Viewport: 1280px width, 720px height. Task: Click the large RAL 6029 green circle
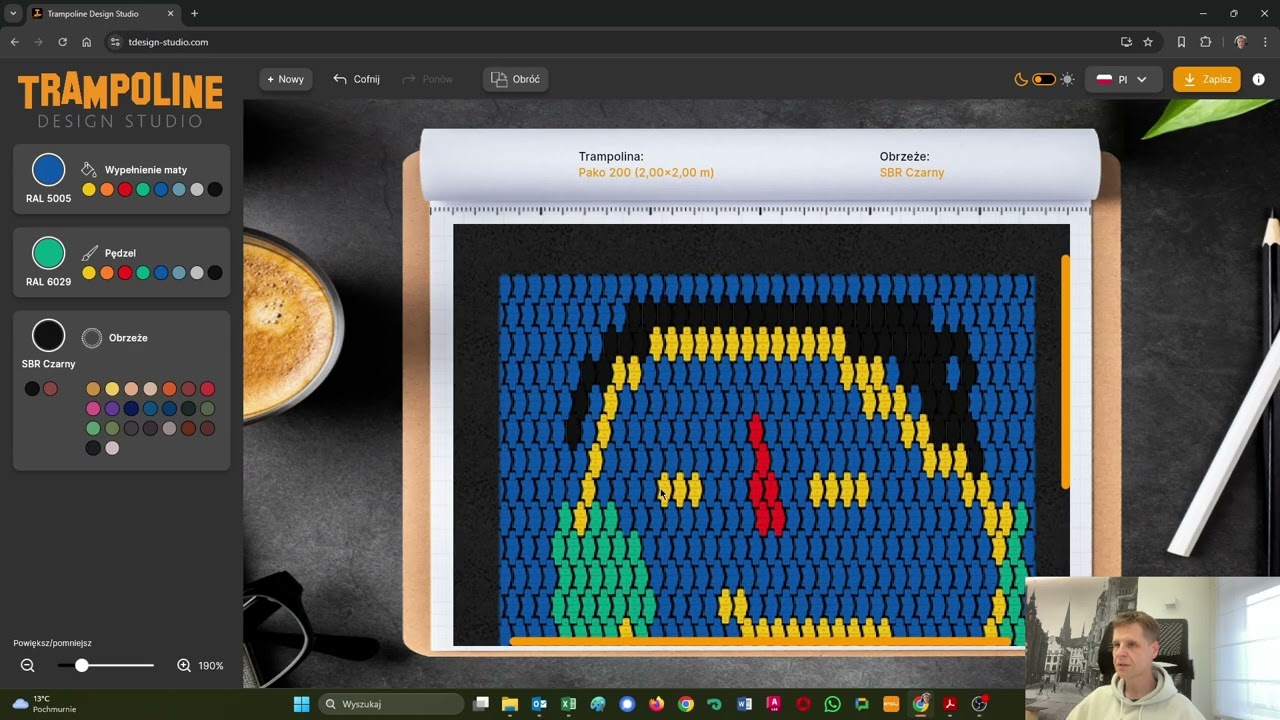(x=48, y=253)
